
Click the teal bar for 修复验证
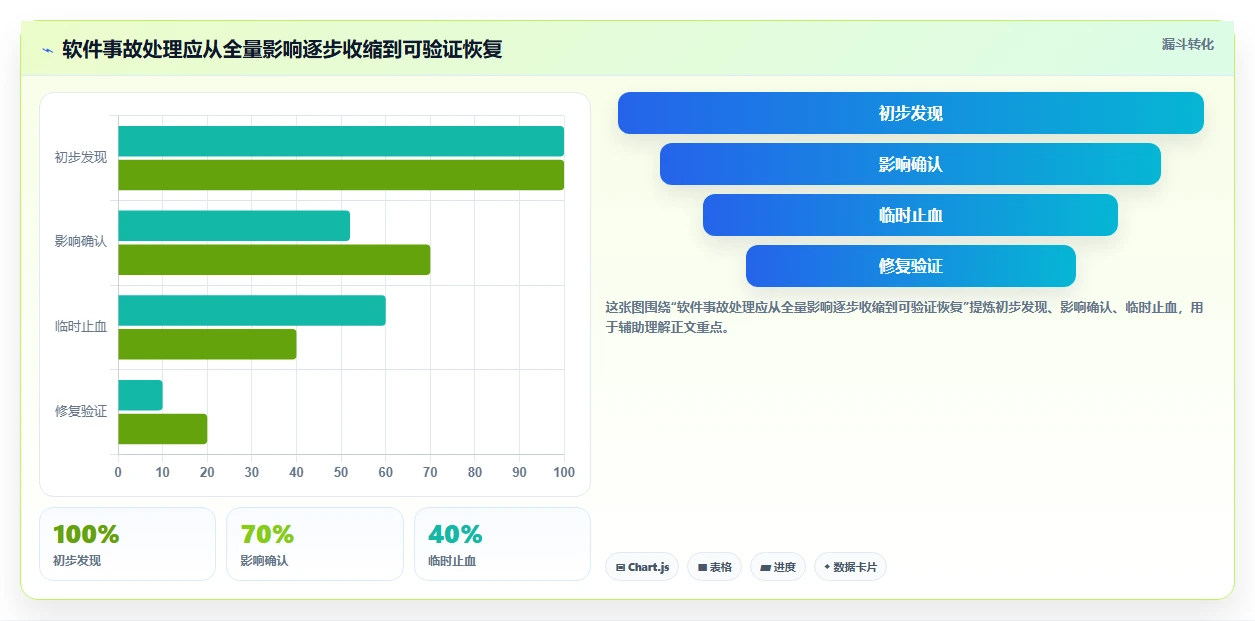[140, 395]
